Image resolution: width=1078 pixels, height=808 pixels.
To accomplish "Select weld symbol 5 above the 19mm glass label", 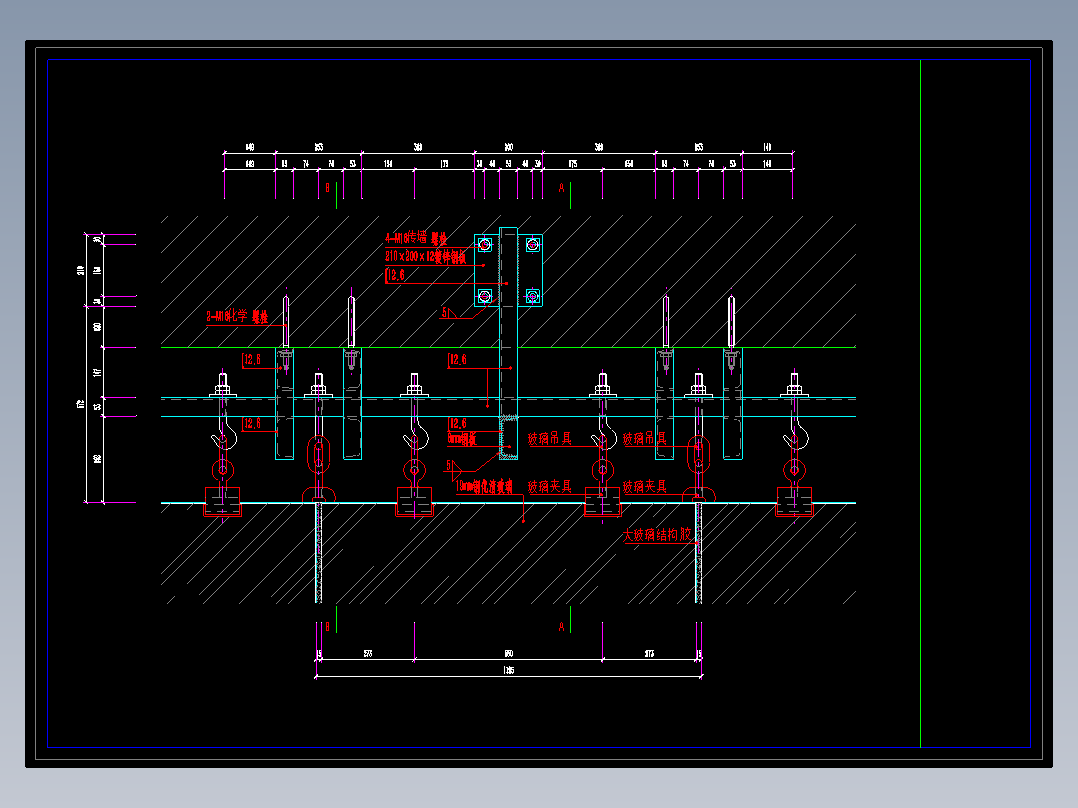I will (452, 466).
